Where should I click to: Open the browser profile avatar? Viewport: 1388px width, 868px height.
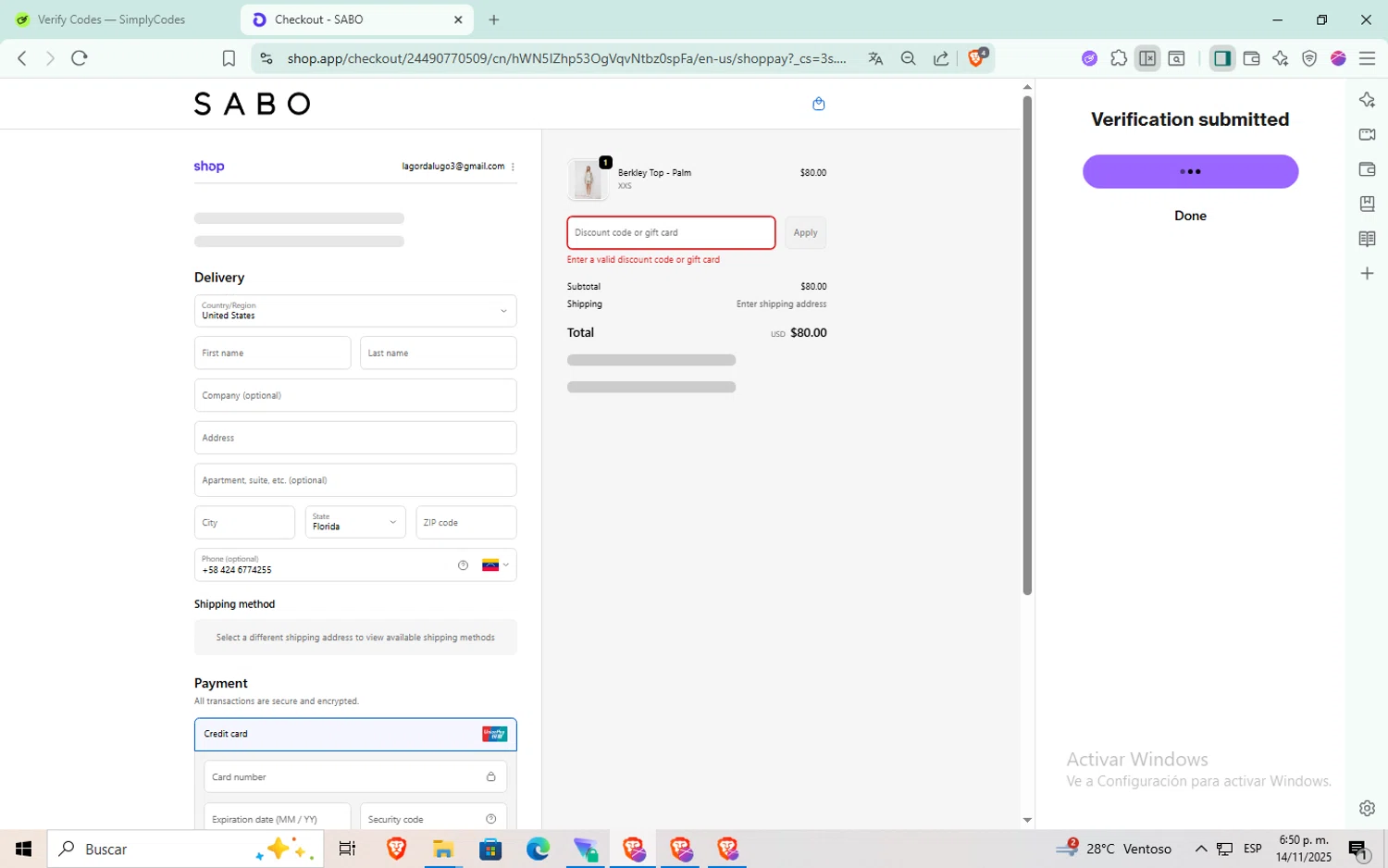(1338, 58)
